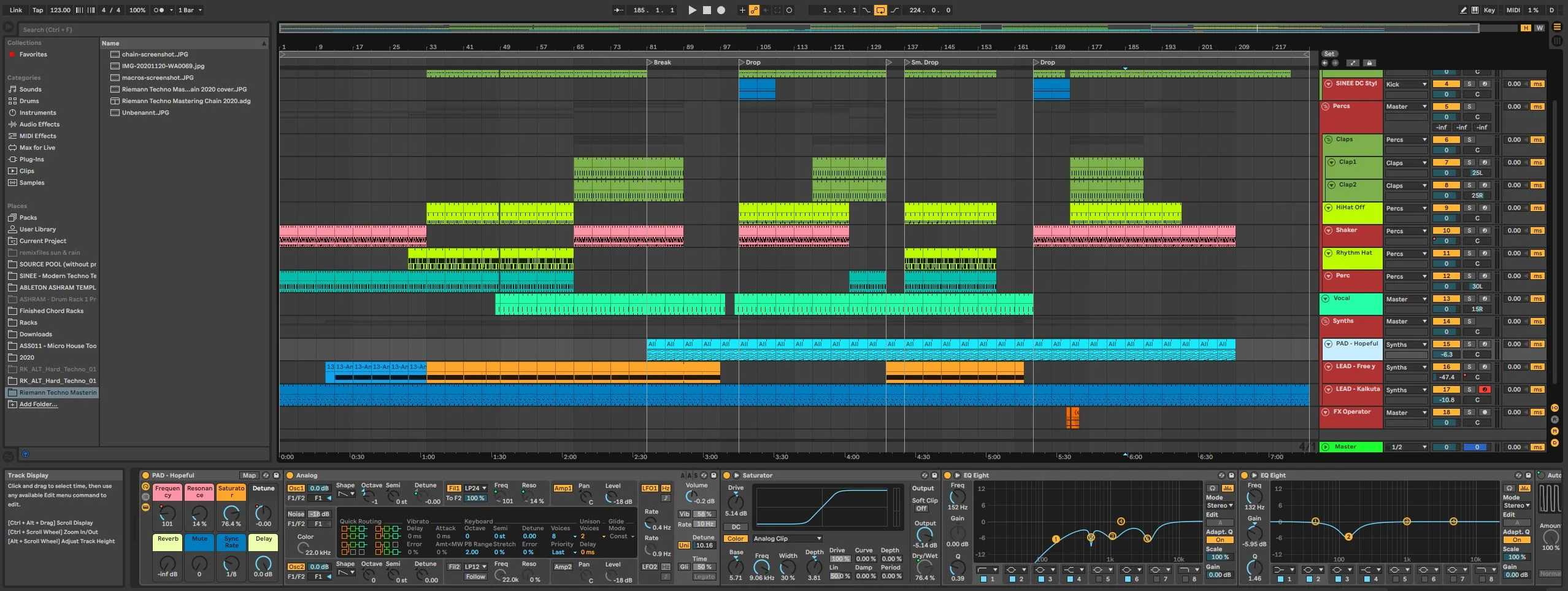This screenshot has width=1568, height=591.
Task: Toggle the Automation Arm button
Action: pyautogui.click(x=754, y=10)
